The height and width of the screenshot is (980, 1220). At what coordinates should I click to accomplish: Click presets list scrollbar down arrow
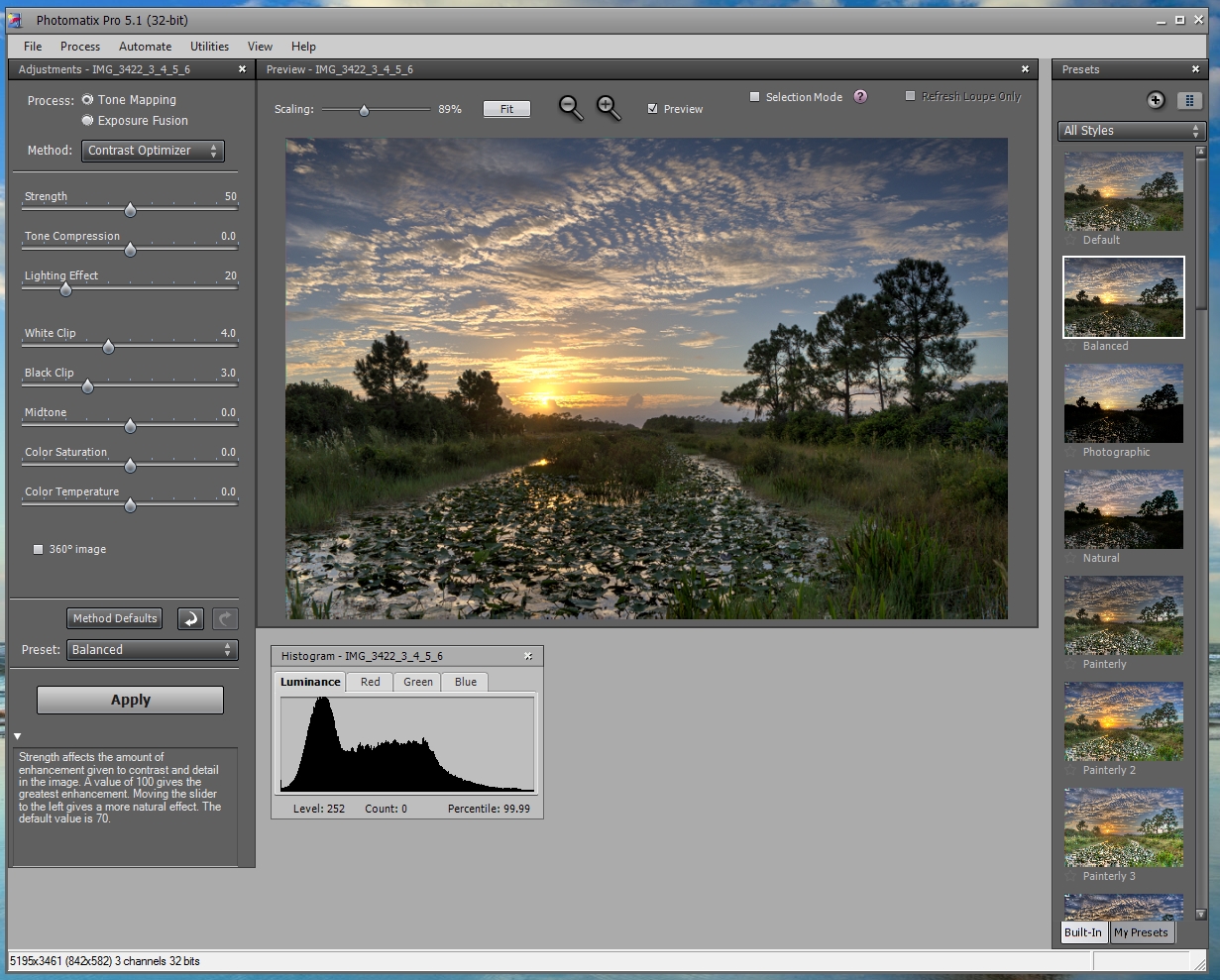tap(1201, 915)
